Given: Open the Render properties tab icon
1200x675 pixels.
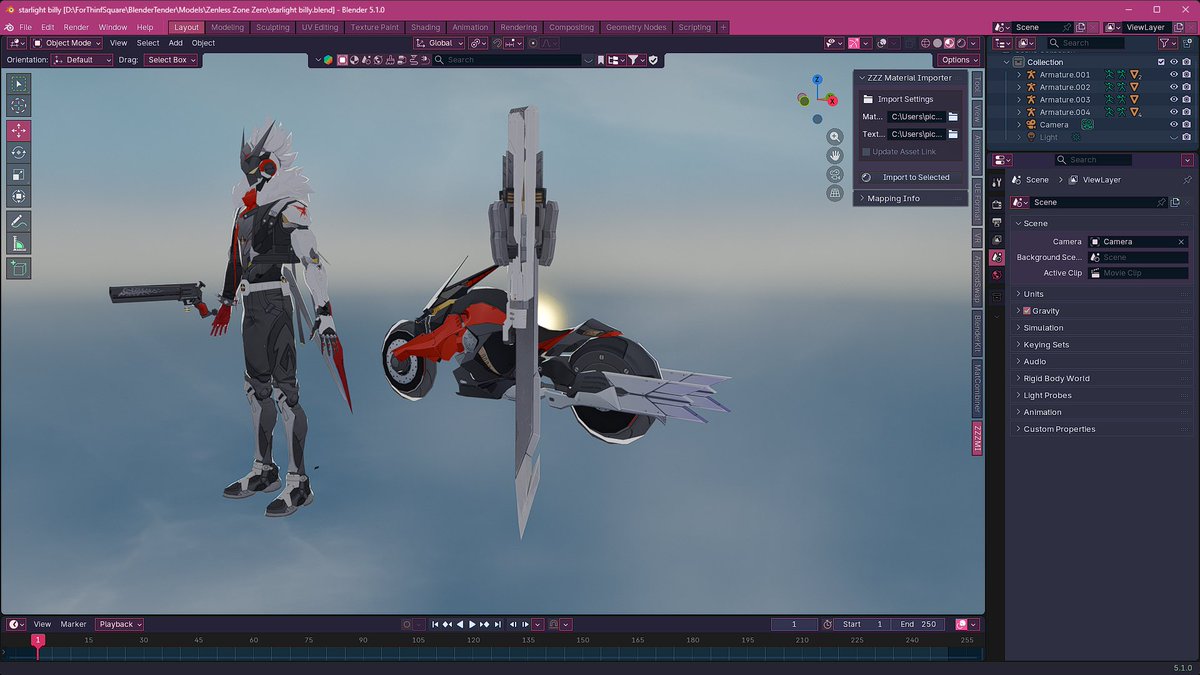Looking at the screenshot, I should (997, 204).
